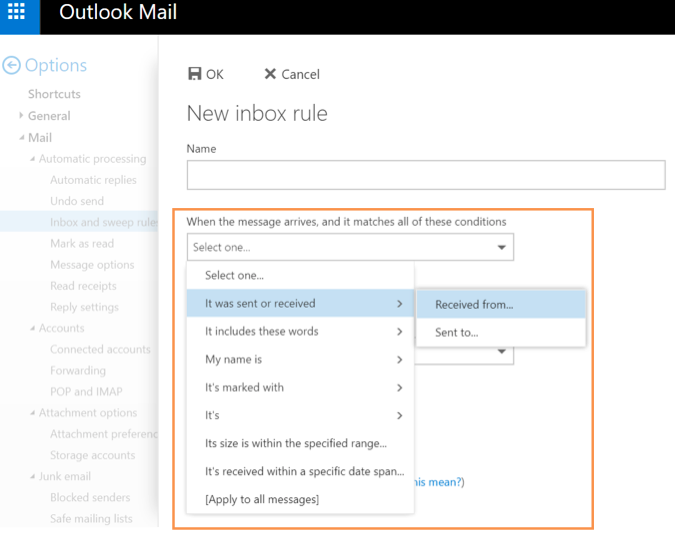Open the conditions Select one dropdown

(x=350, y=247)
